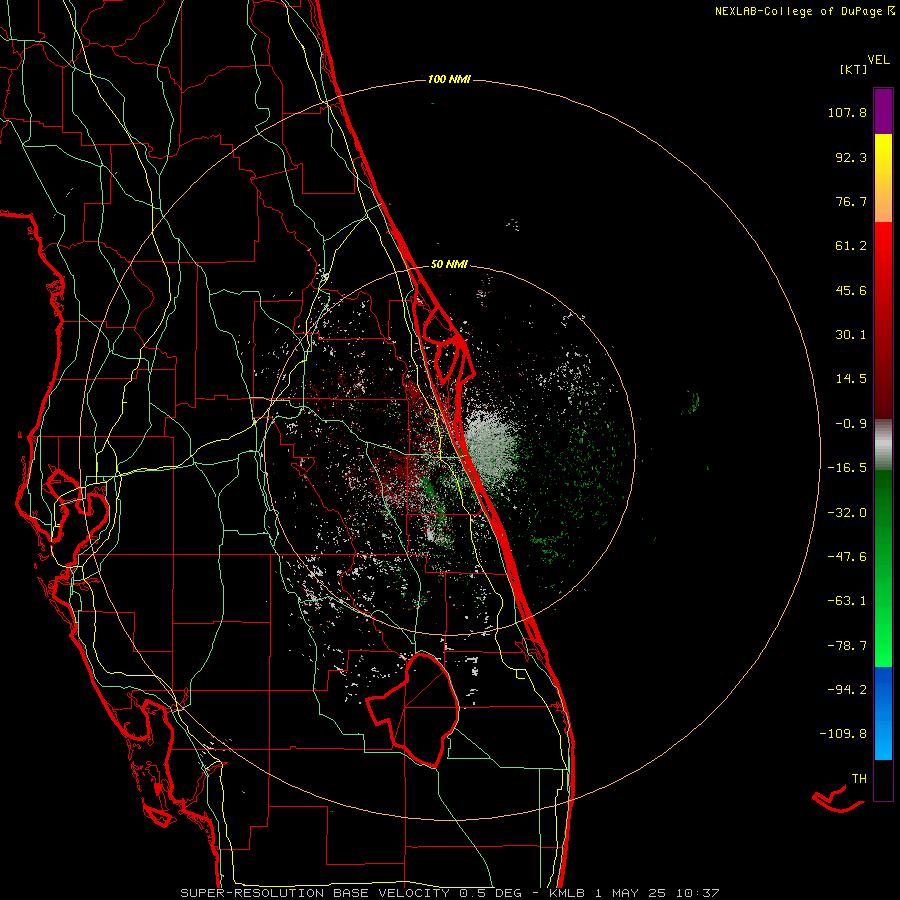Click the -94.2 velocity scale value
Image resolution: width=900 pixels, height=900 pixels.
[847, 689]
